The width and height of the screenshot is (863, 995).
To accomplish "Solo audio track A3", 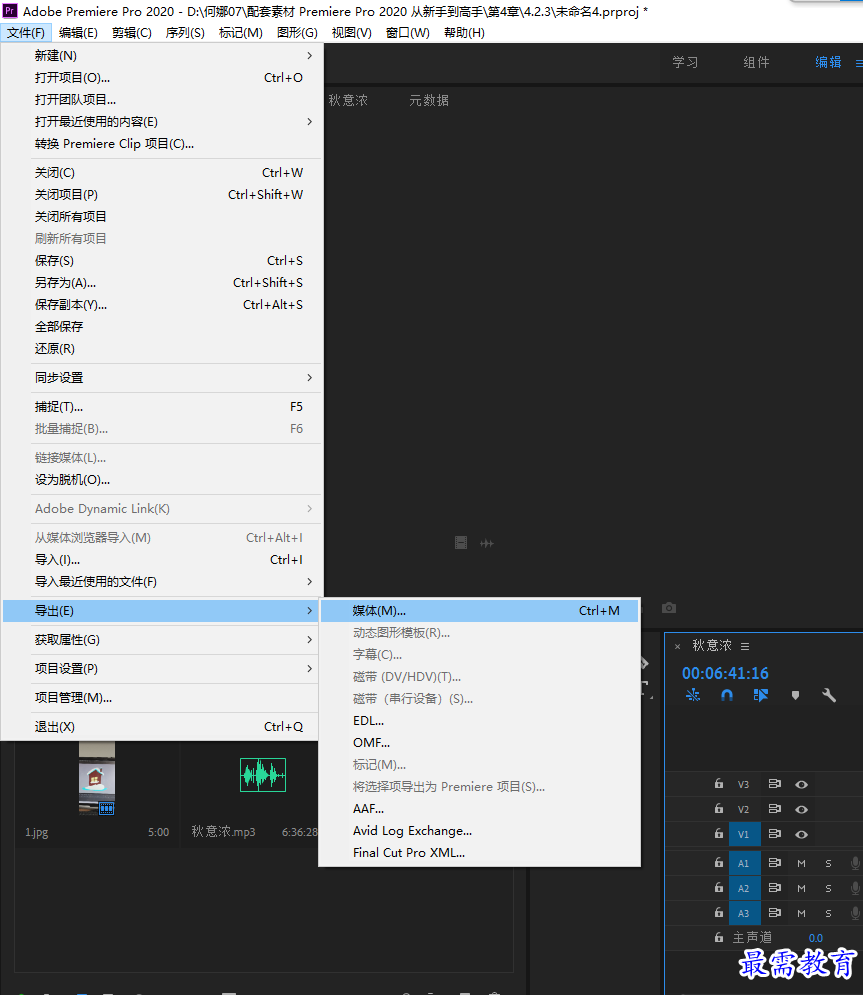I will 828,913.
